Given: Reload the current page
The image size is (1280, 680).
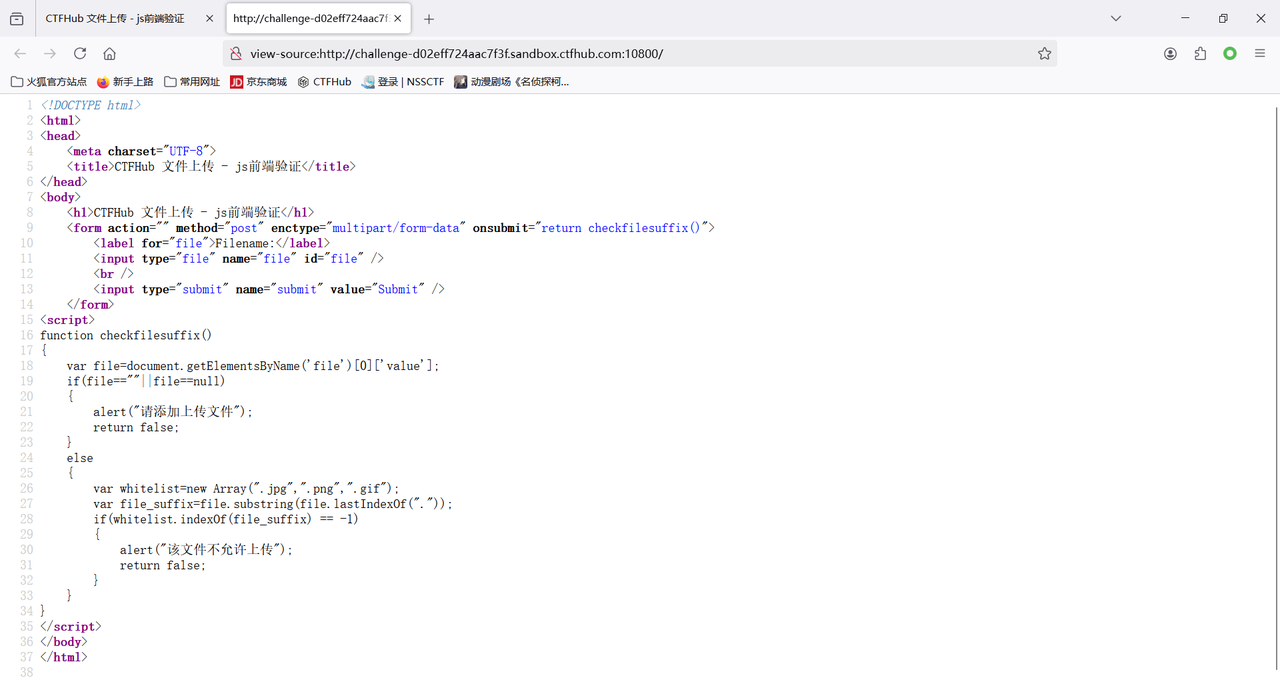Looking at the screenshot, I should coord(80,54).
